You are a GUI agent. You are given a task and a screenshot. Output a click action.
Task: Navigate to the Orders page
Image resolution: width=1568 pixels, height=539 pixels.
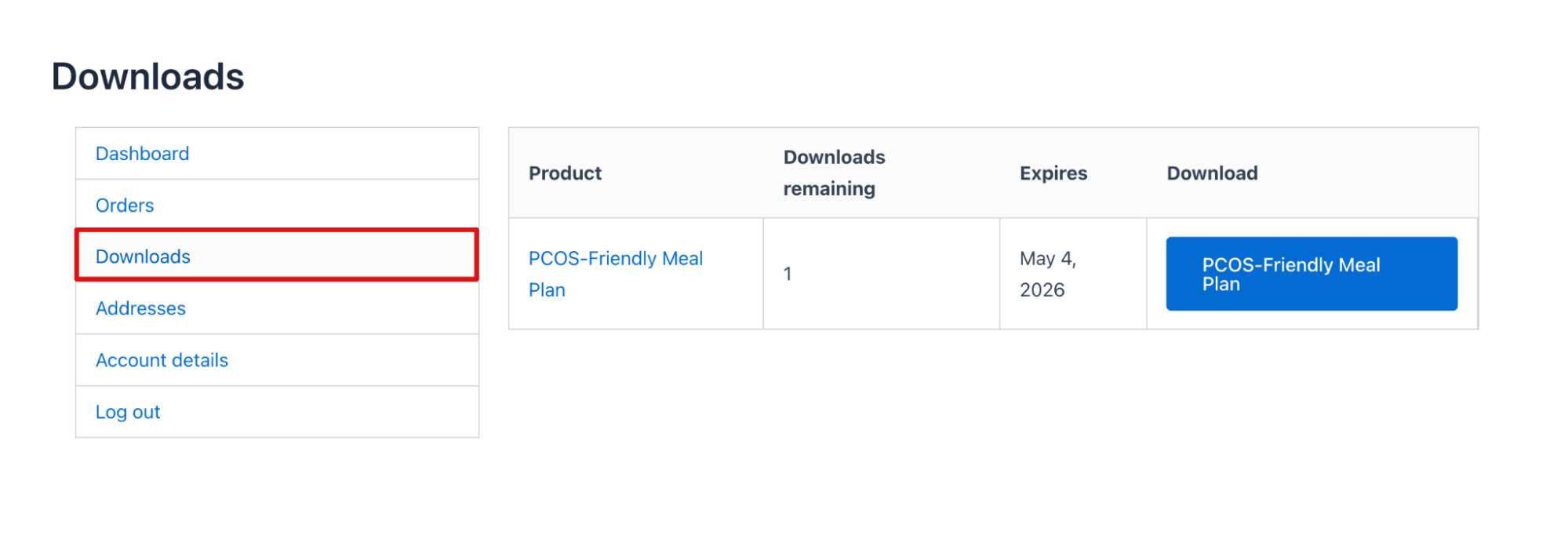click(x=124, y=205)
